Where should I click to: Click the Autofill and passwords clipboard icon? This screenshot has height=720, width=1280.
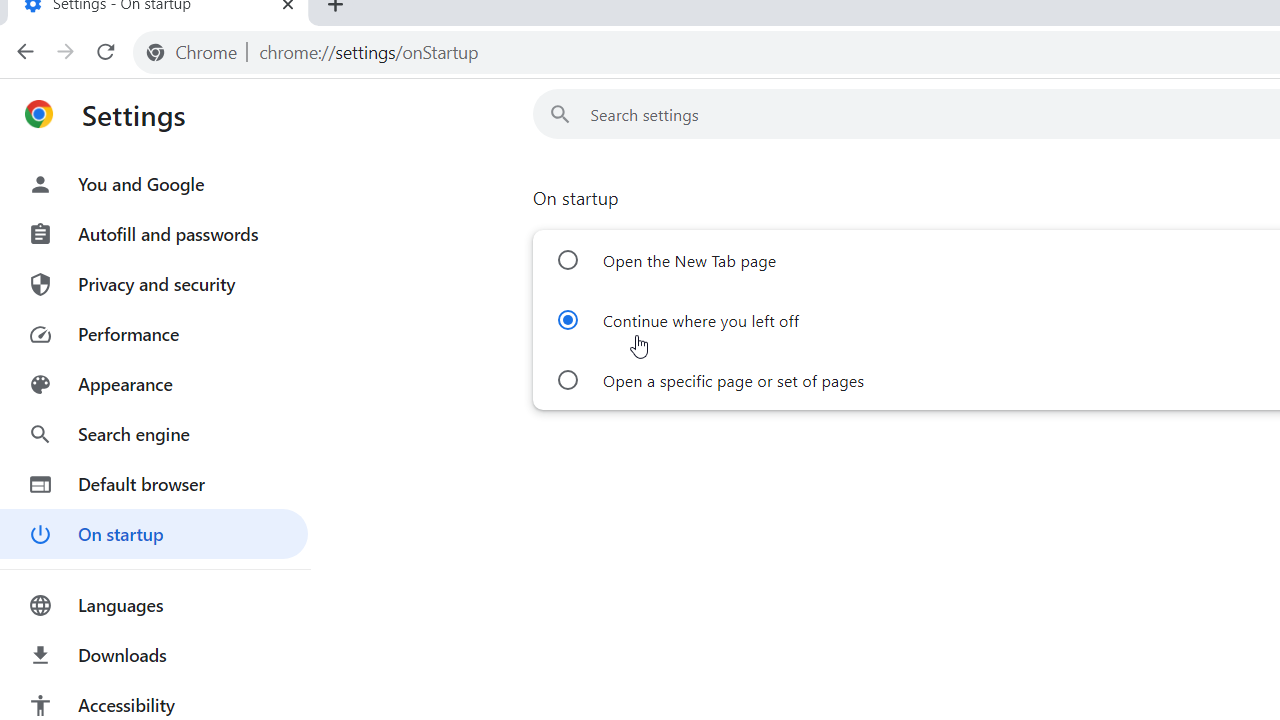click(x=40, y=234)
